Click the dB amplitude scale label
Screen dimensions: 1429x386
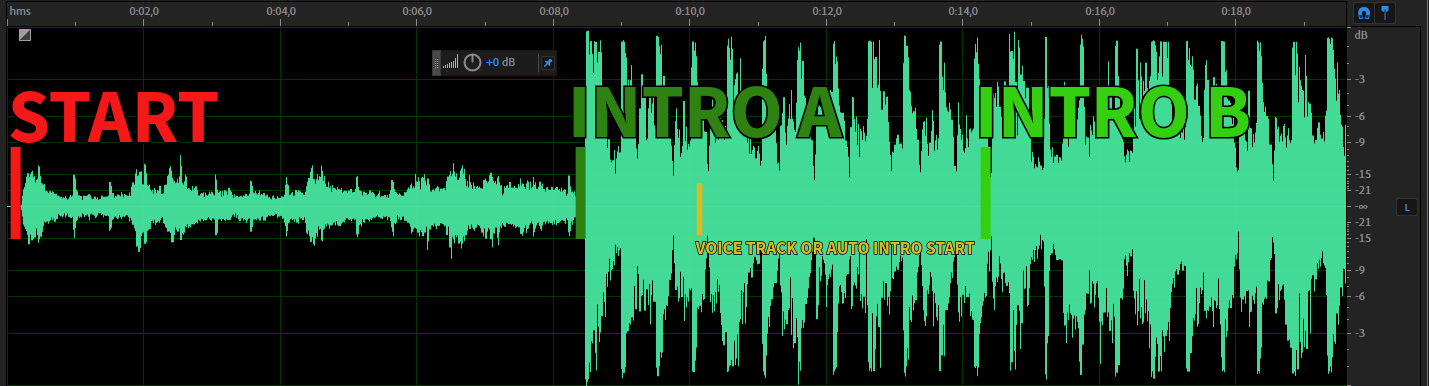[x=1361, y=35]
